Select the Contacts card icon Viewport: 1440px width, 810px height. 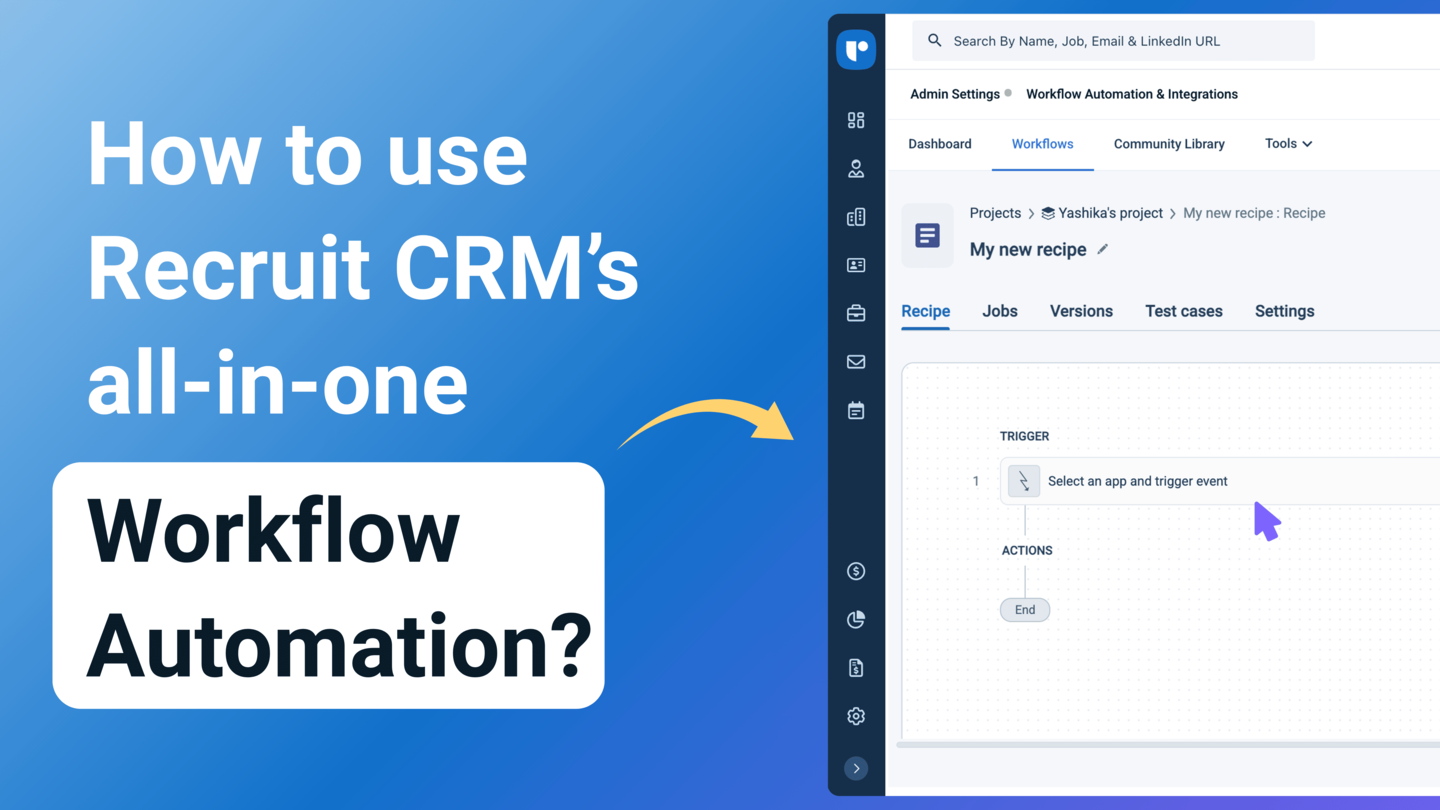856,265
